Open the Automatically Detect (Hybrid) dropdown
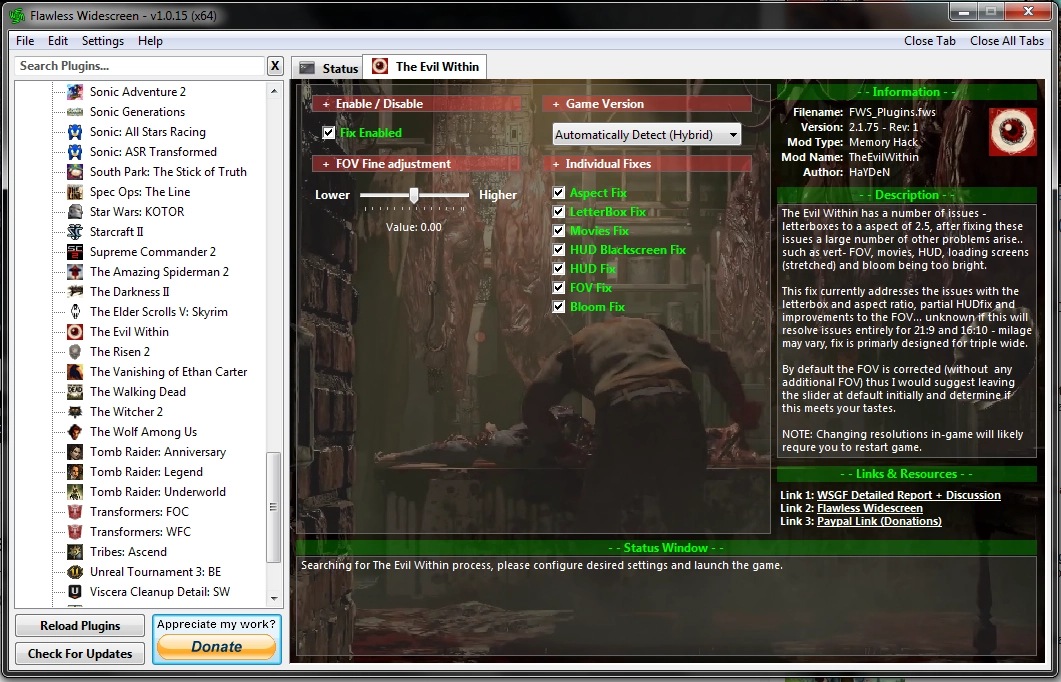Viewport: 1061px width, 682px height. point(647,135)
